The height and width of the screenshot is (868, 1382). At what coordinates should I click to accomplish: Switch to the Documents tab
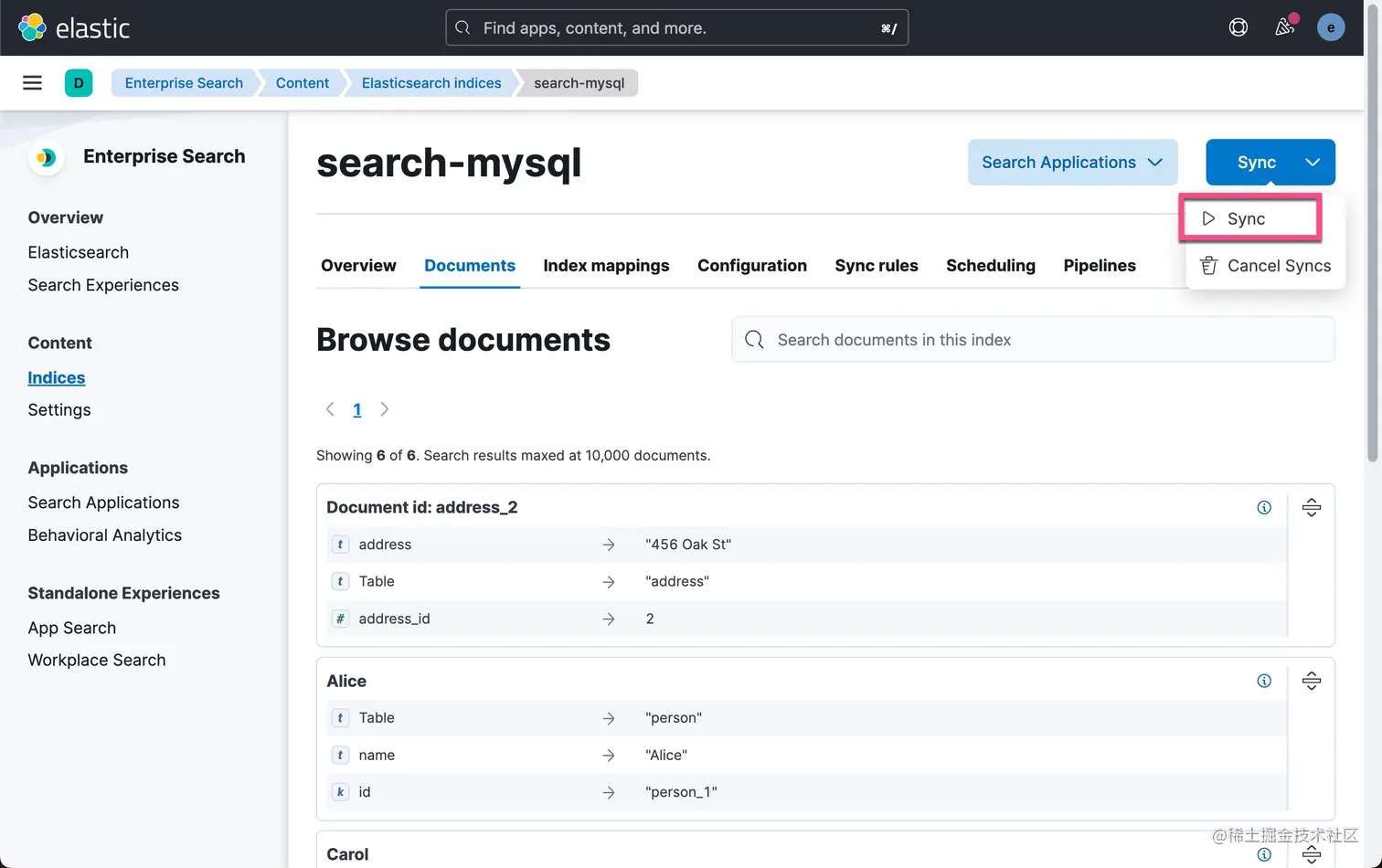point(470,266)
